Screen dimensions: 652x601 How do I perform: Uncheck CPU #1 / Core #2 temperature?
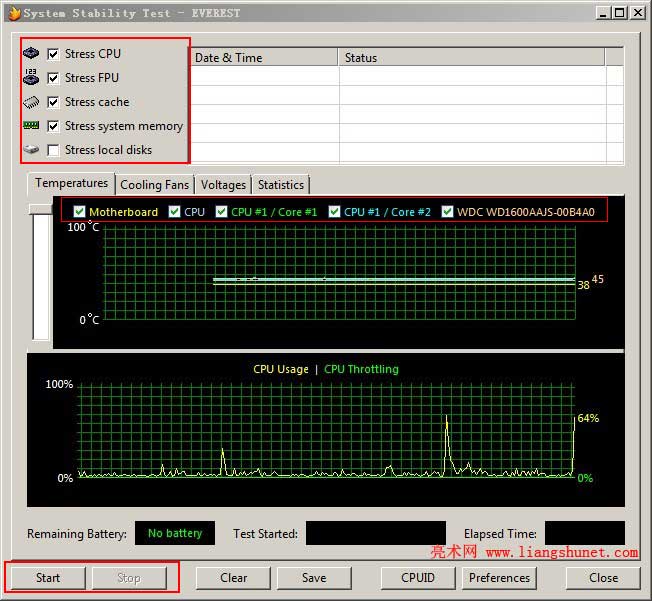coord(334,212)
